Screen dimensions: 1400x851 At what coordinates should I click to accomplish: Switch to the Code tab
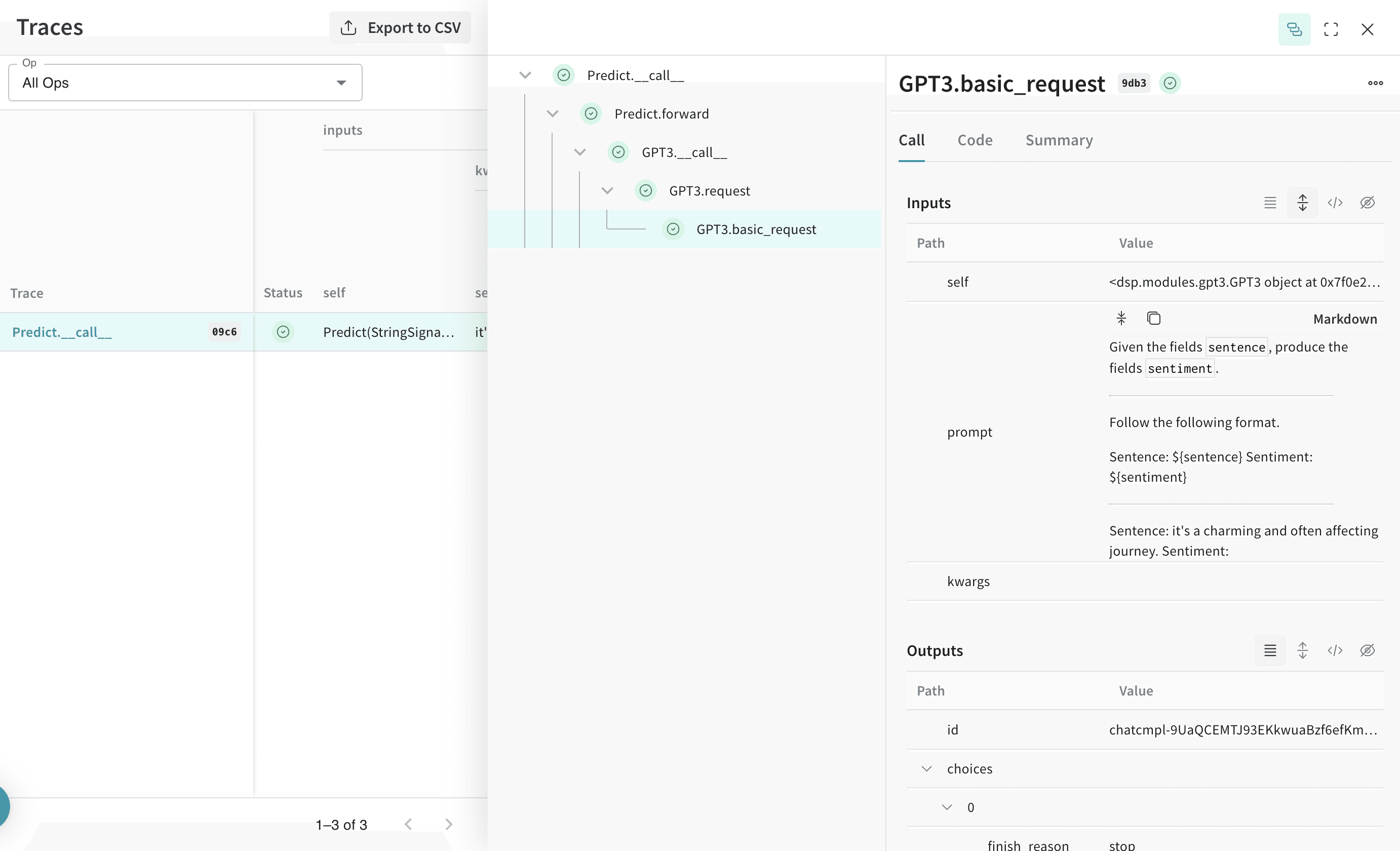tap(975, 140)
